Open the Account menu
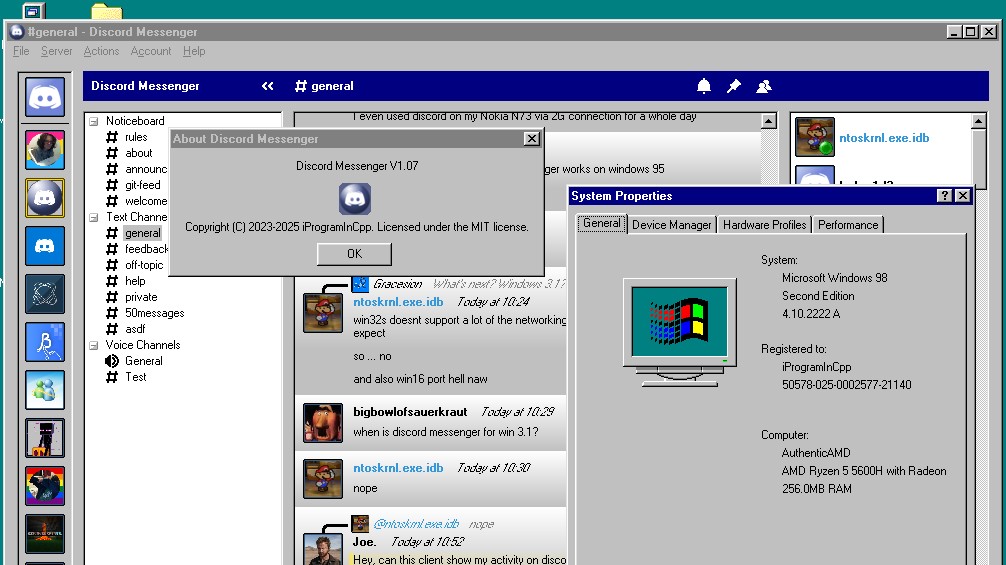Screen dimensions: 1006x565 tap(151, 51)
